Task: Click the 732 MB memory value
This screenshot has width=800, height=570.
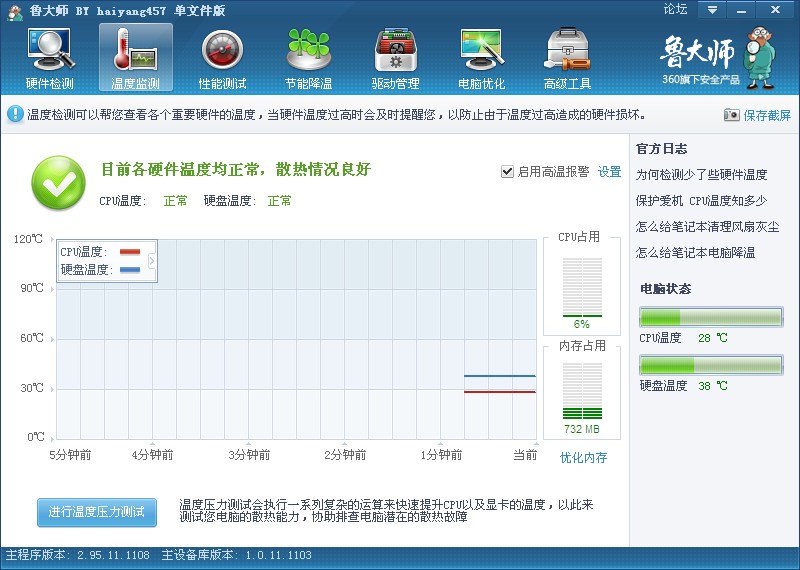Action: [x=582, y=429]
